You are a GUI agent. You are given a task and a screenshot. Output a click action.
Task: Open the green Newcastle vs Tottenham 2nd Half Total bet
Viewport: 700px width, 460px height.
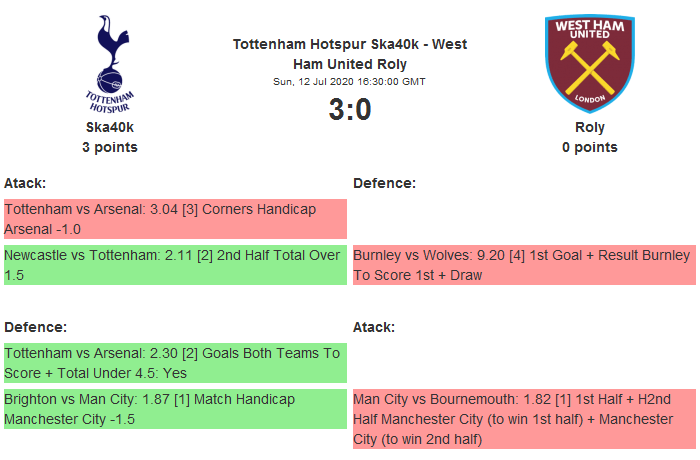pos(175,265)
